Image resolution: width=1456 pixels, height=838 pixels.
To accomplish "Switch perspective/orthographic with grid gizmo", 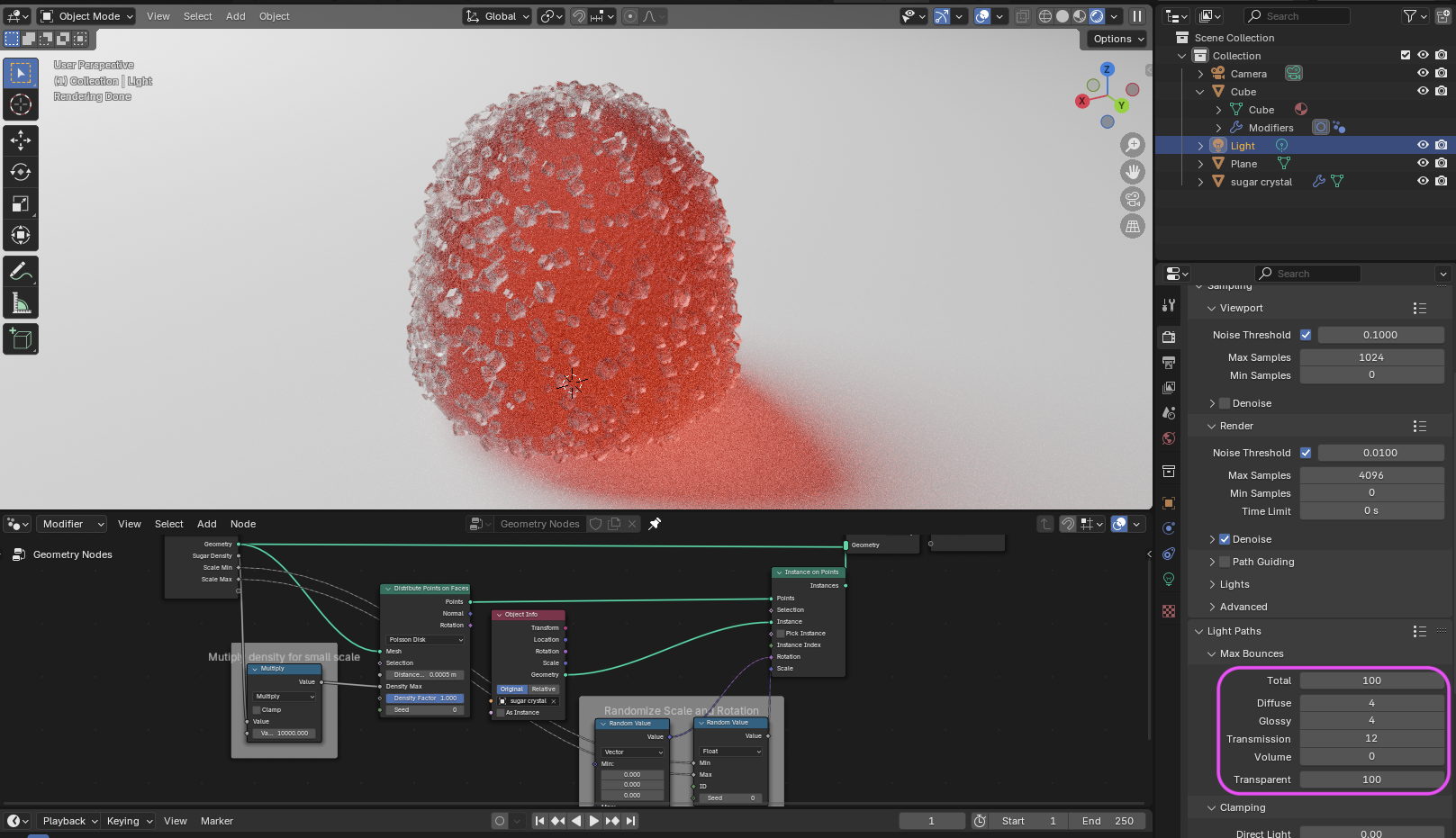I will click(x=1133, y=226).
